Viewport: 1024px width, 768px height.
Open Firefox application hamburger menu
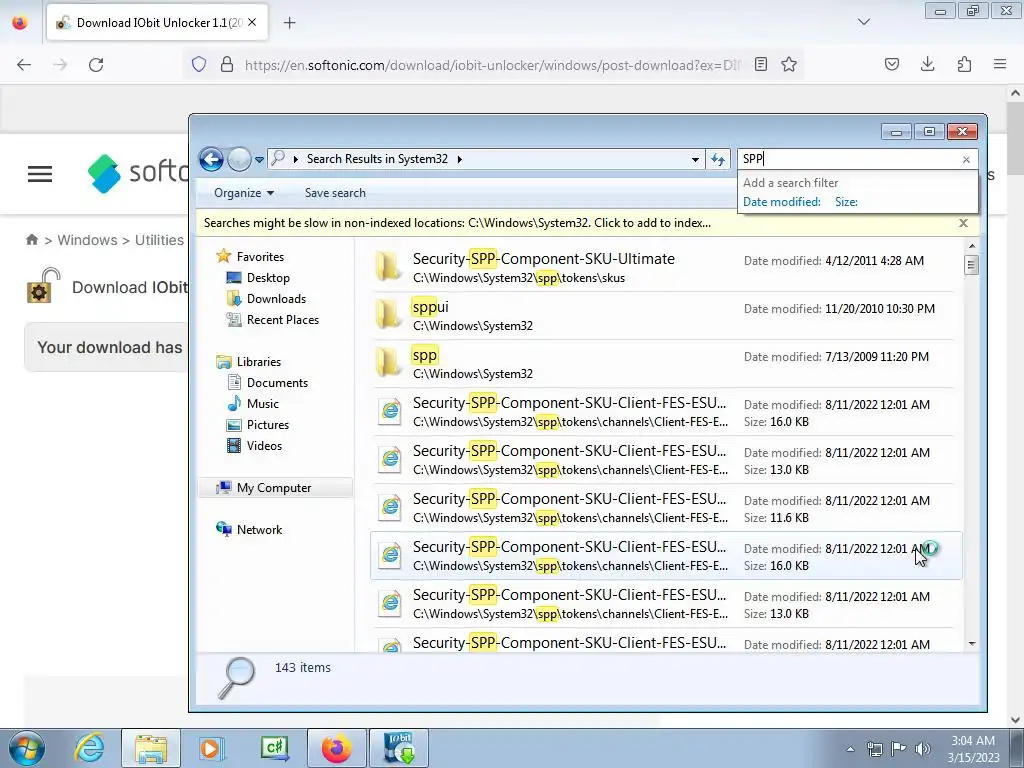1000,64
